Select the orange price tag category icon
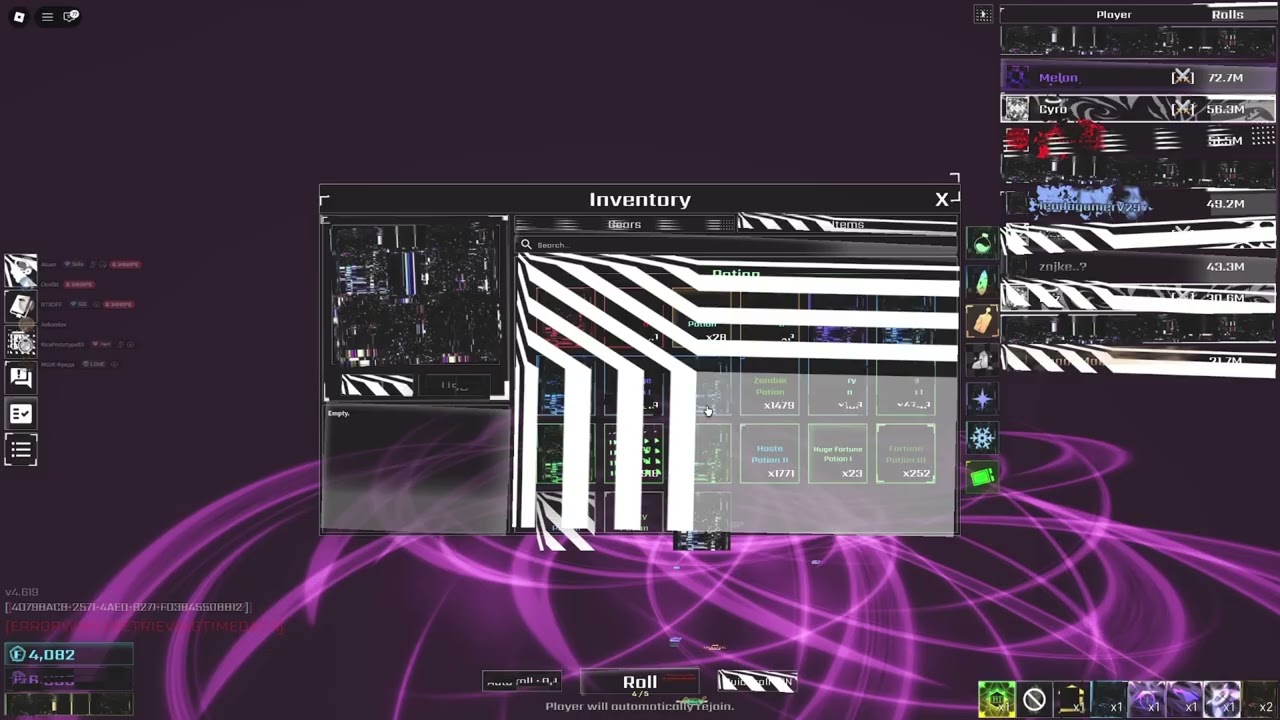 pyautogui.click(x=982, y=321)
